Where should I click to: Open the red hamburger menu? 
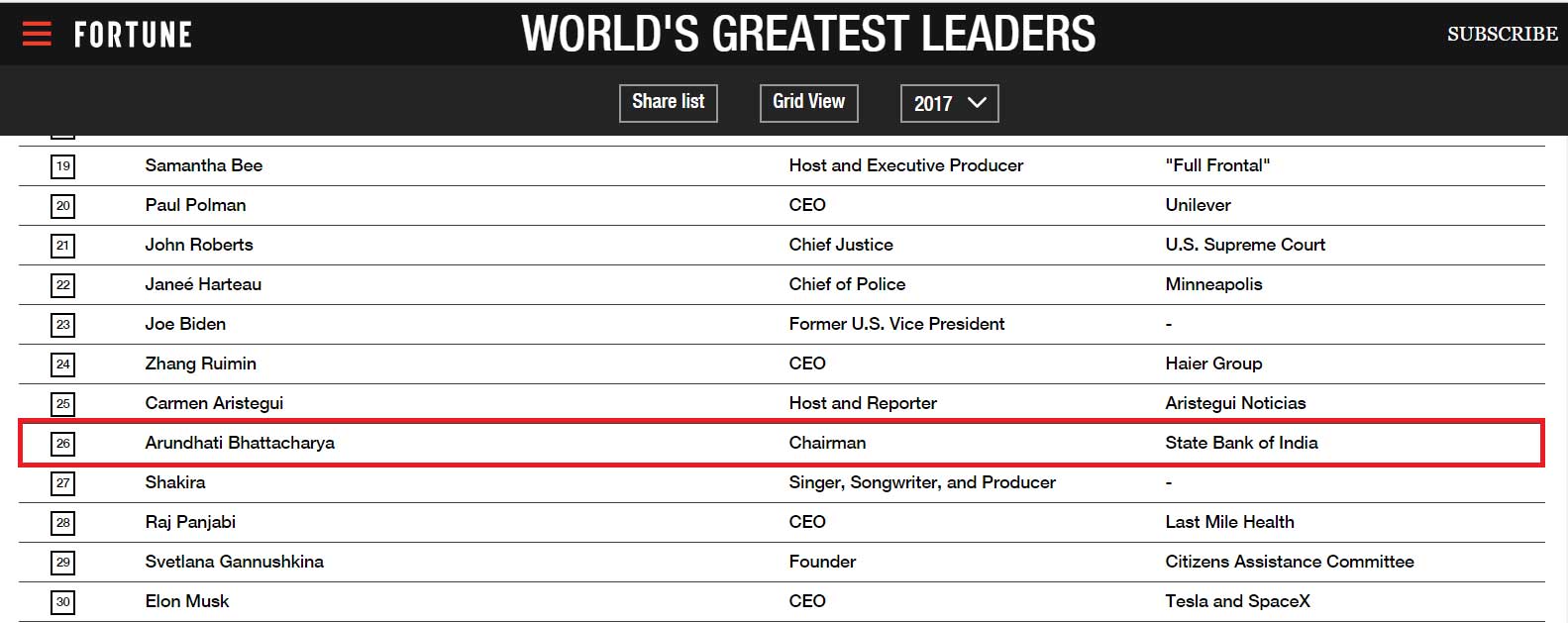click(37, 34)
